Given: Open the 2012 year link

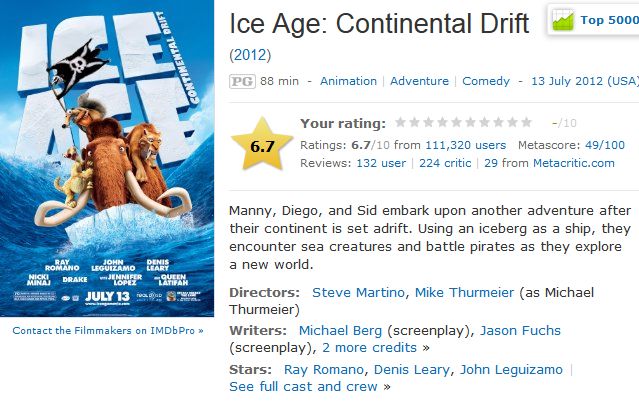Looking at the screenshot, I should 250,53.
